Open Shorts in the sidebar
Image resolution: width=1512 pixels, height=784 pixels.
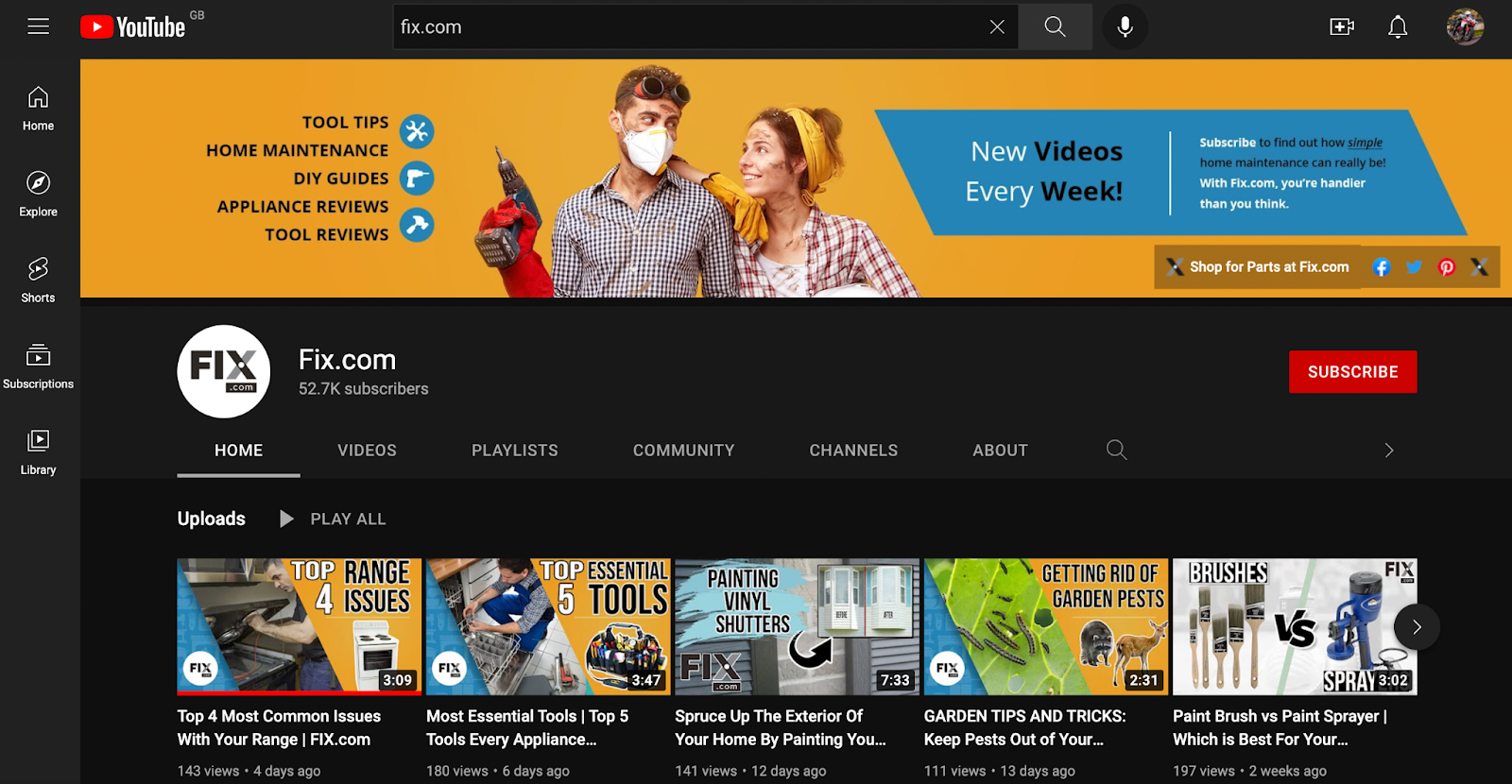[x=38, y=281]
